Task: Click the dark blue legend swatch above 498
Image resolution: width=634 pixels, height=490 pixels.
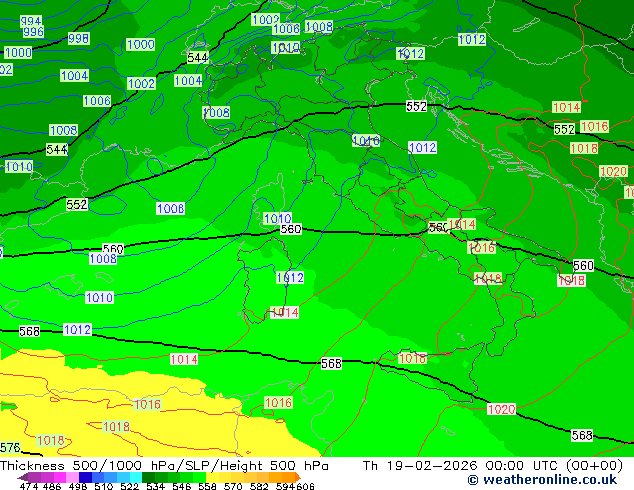Action: click(x=84, y=477)
